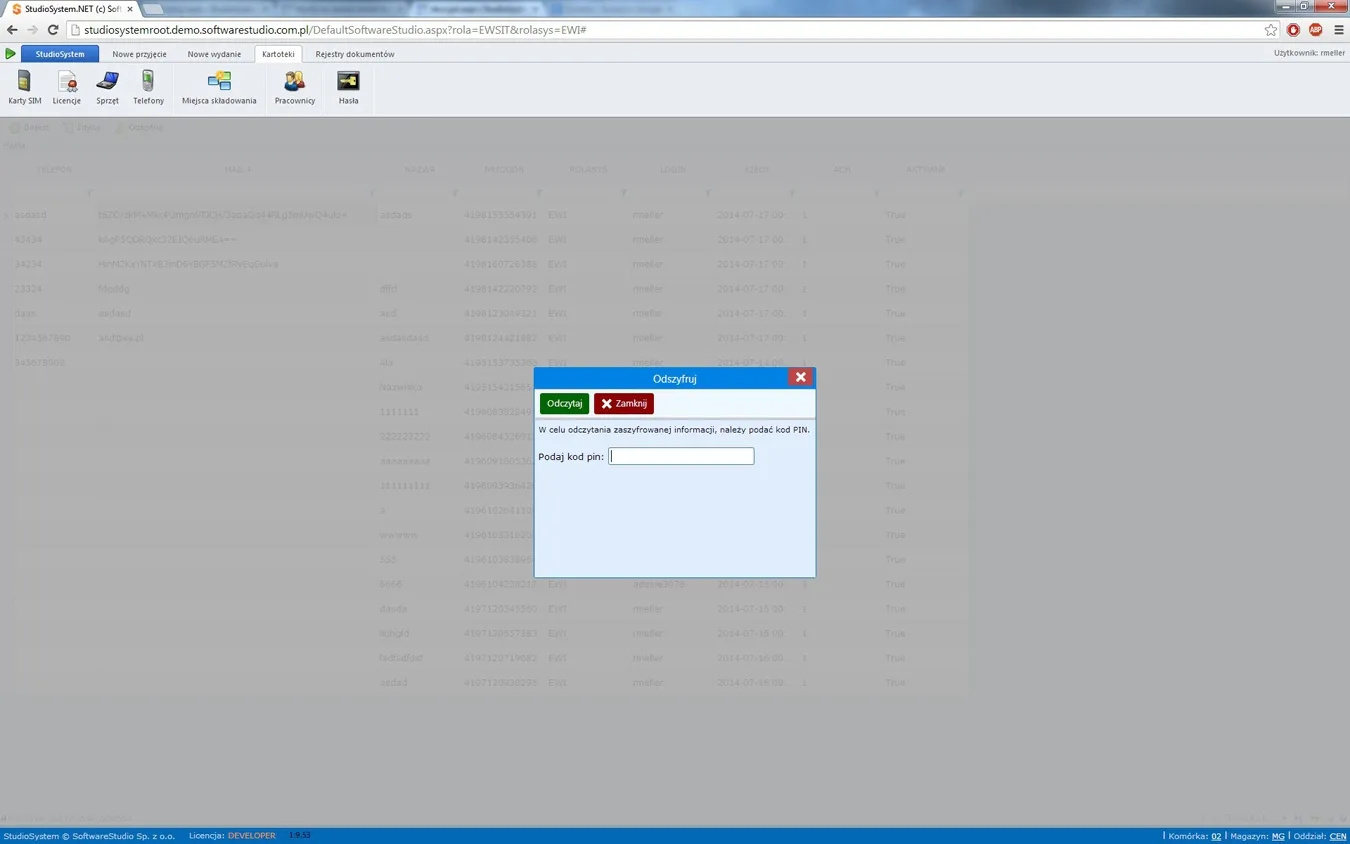Switch to the StudioSystem ribbon tab

tap(60, 54)
